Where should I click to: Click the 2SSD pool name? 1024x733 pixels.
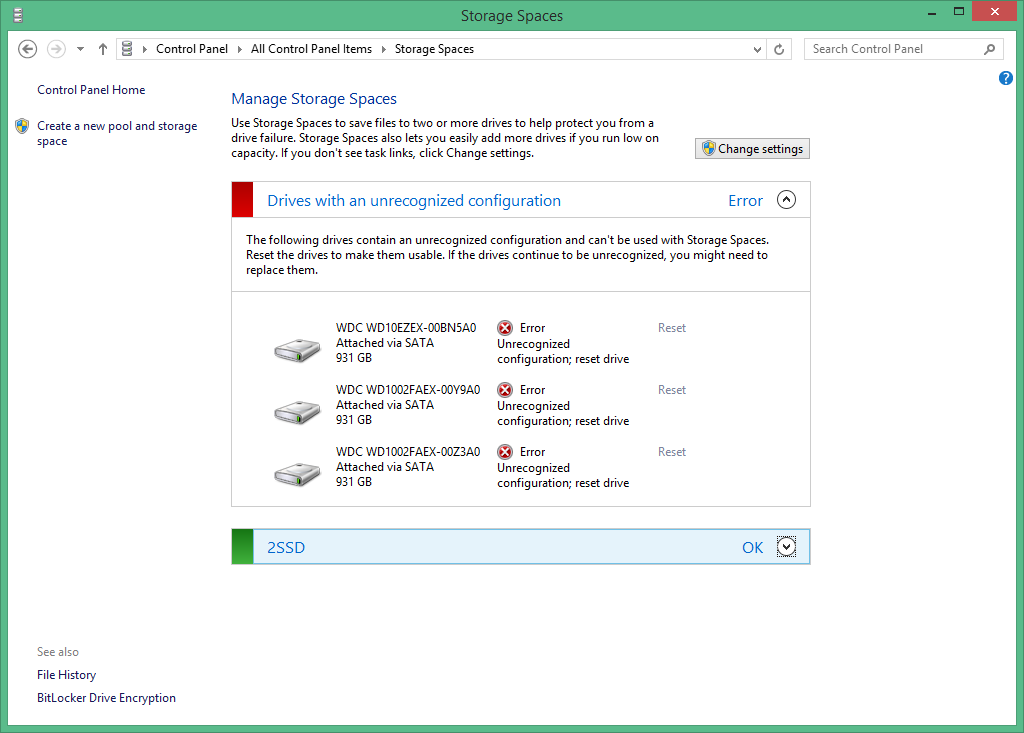pos(286,547)
